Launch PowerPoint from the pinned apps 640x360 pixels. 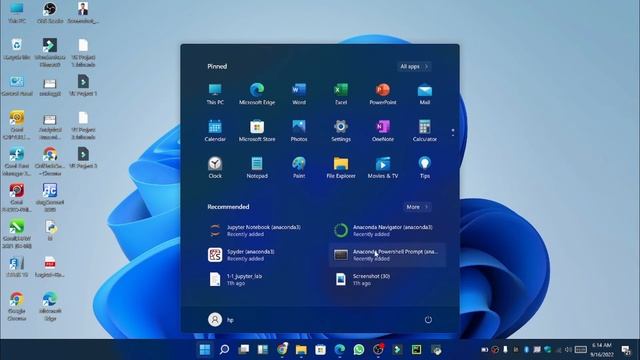[x=383, y=94]
